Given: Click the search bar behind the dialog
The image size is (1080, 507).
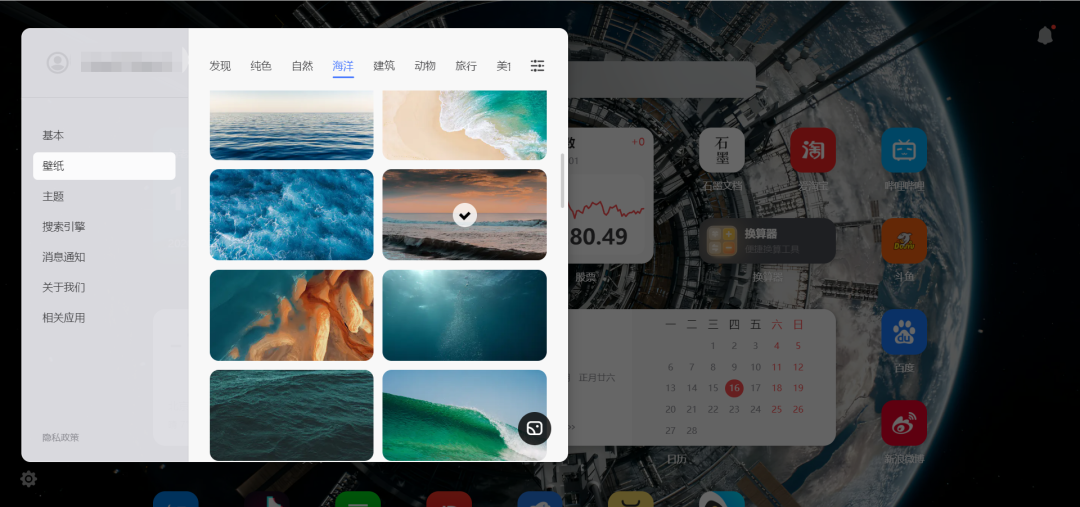Looking at the screenshot, I should point(662,79).
